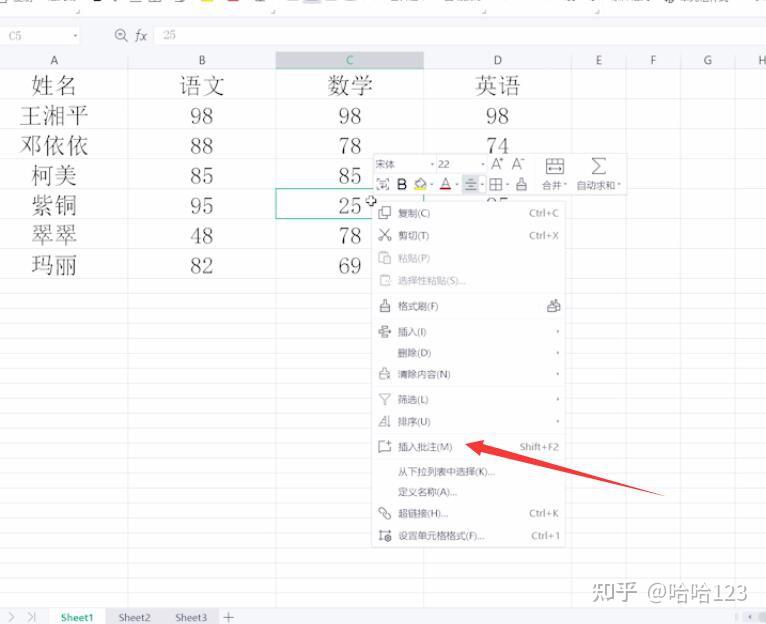Viewport: 766px width, 624px height.
Task: Open fill color dropdown arrow
Action: coord(432,185)
